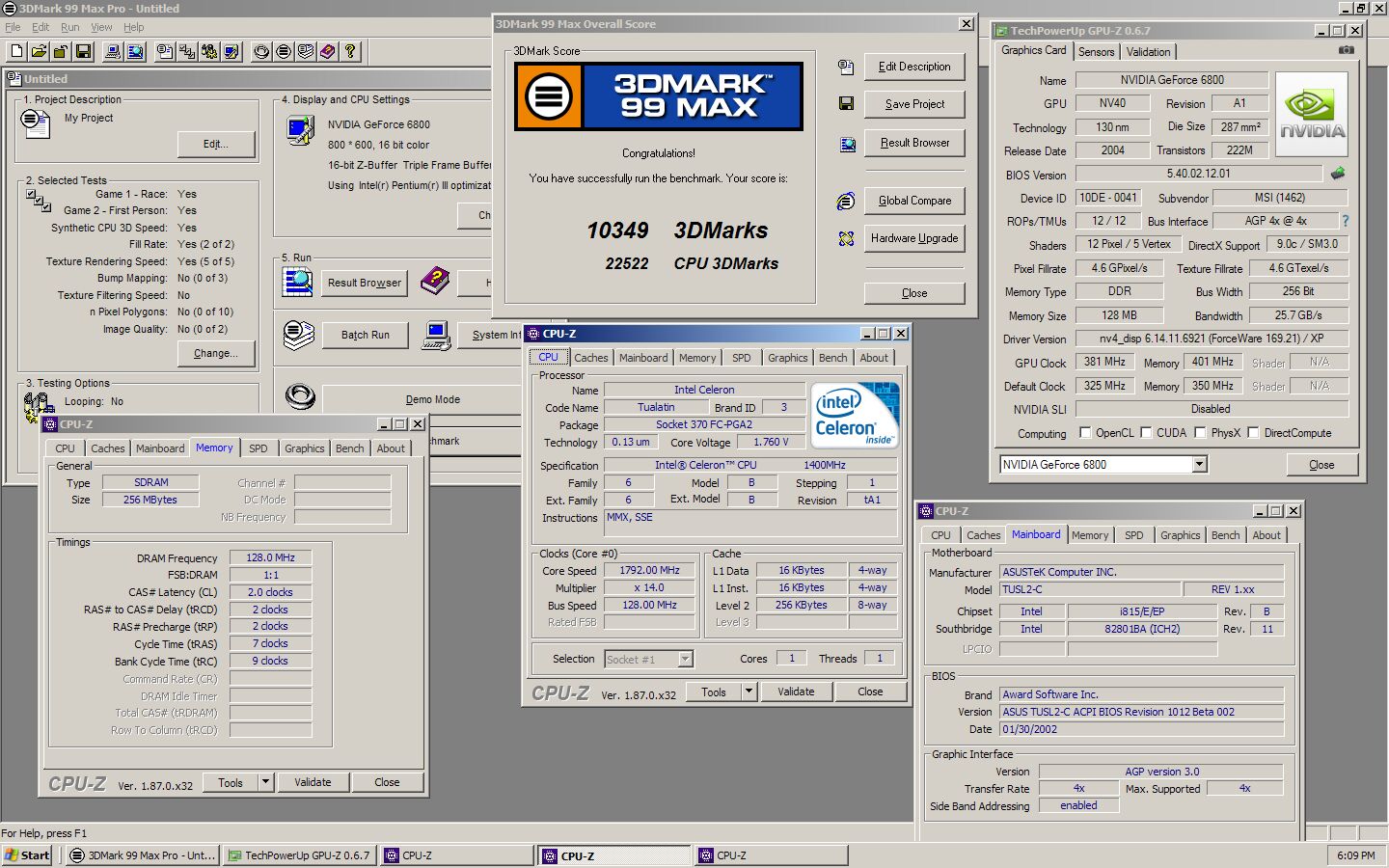1389x868 pixels.
Task: Click the purple help book toolbar icon
Action: (328, 51)
